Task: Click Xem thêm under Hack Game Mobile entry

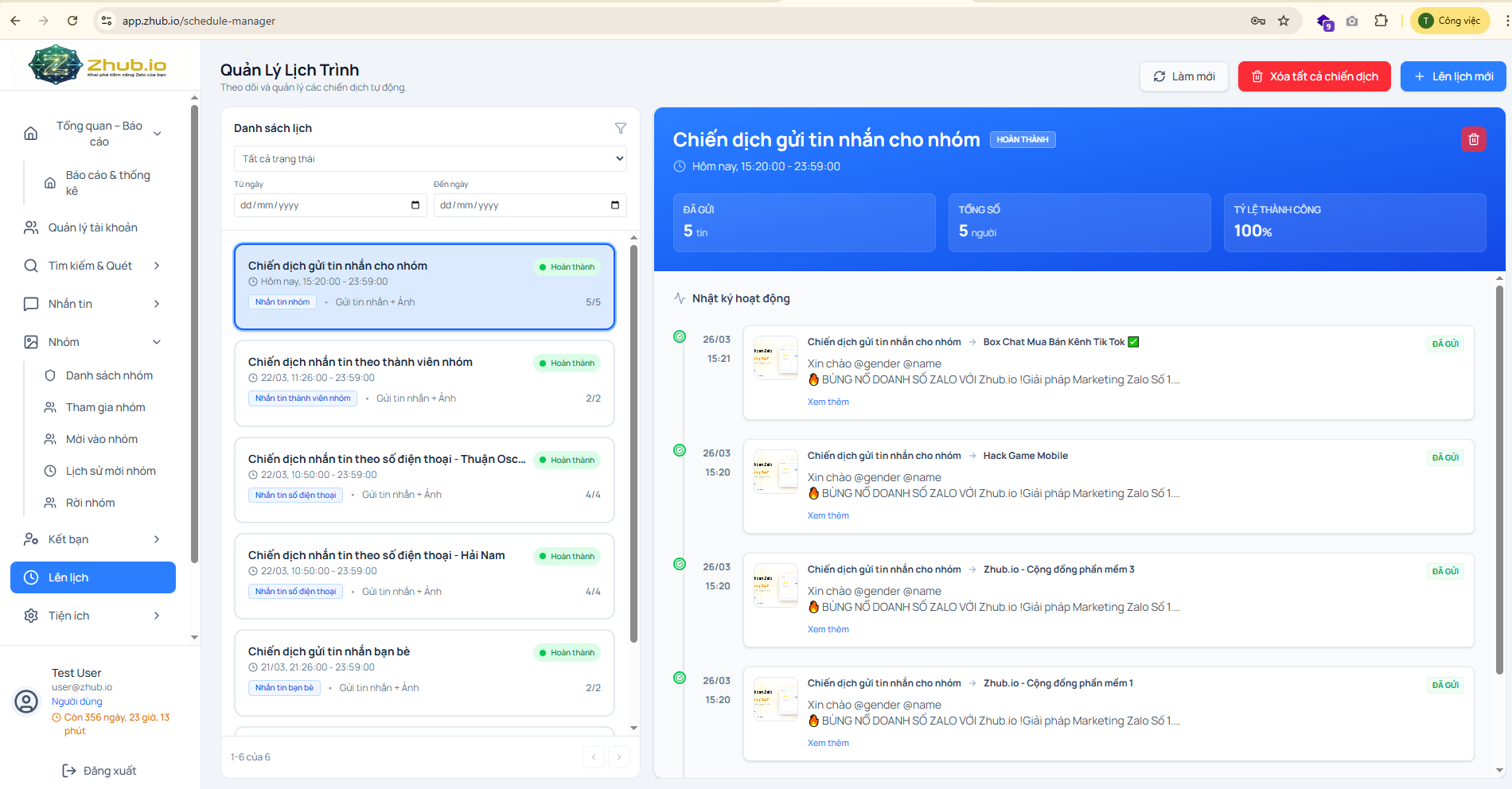Action: pyautogui.click(x=828, y=515)
